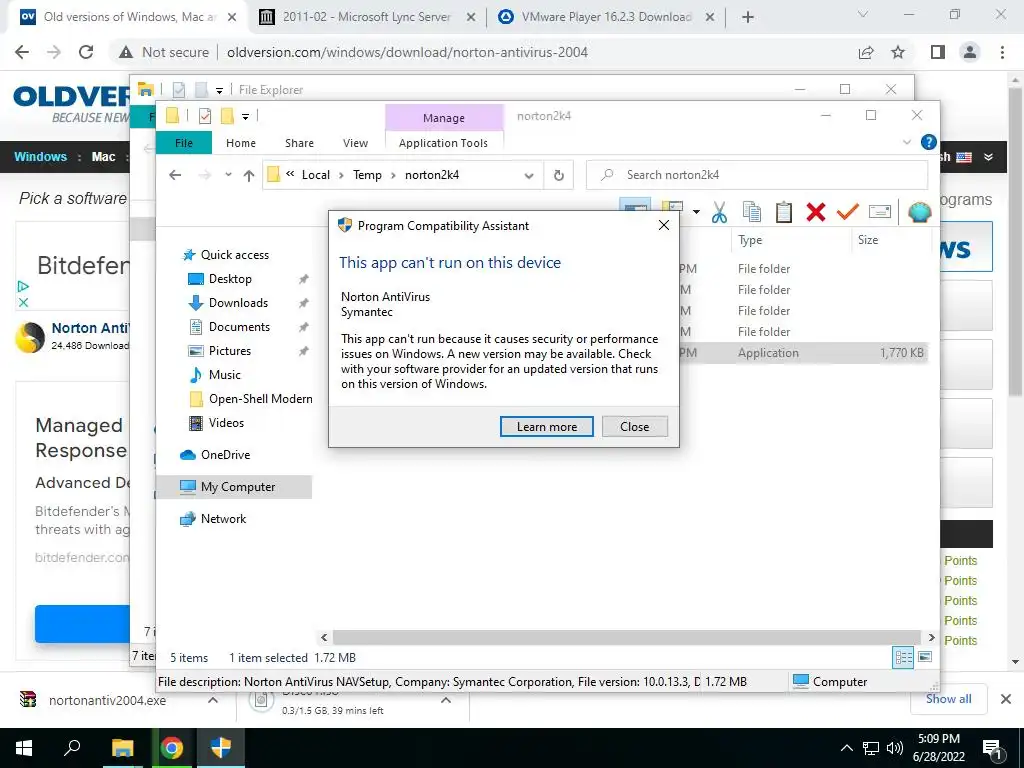Click the orange checkmark Properties icon
This screenshot has width=1024, height=768.
(x=847, y=212)
